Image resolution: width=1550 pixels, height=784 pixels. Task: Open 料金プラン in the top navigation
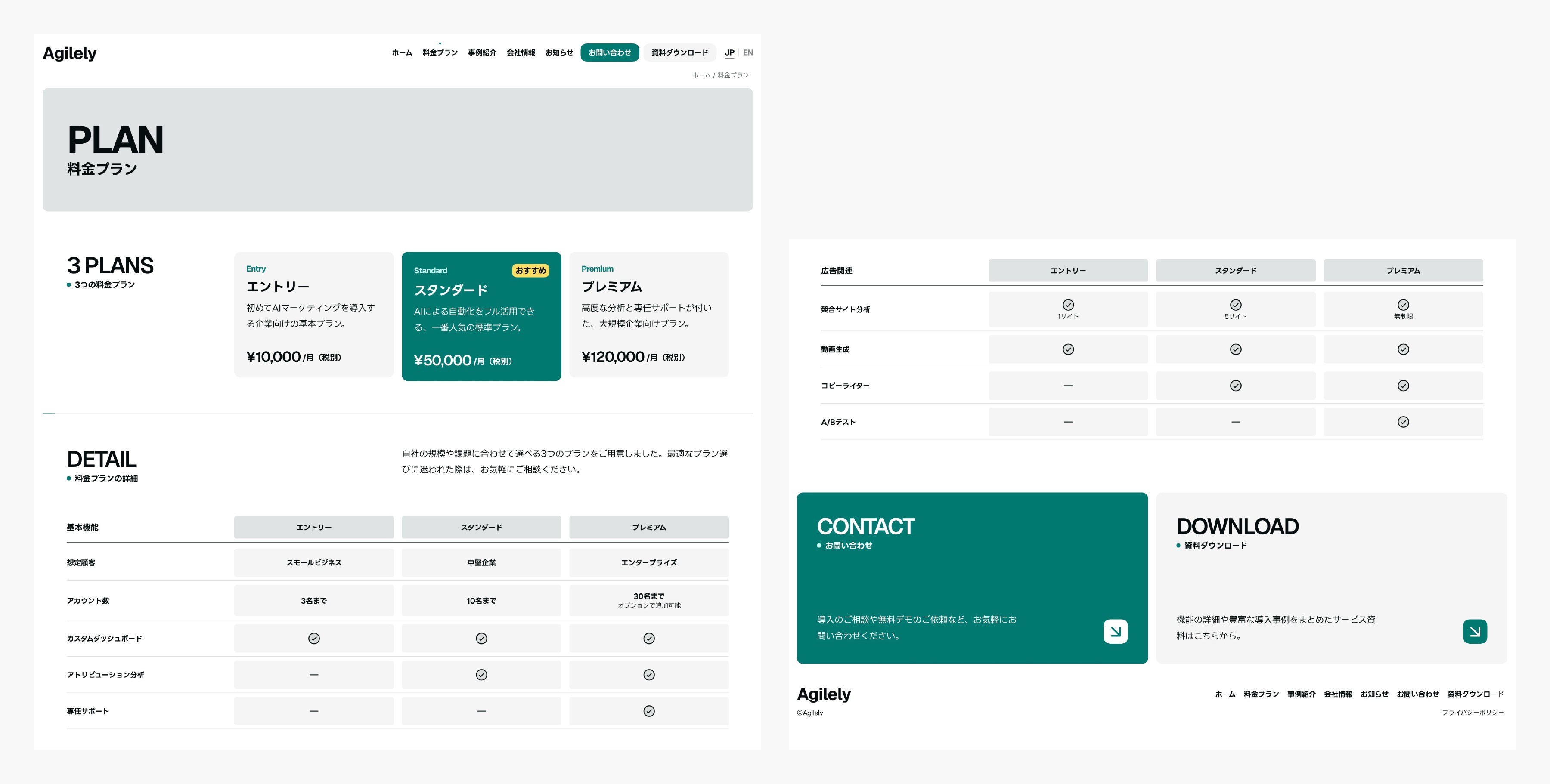coord(440,53)
